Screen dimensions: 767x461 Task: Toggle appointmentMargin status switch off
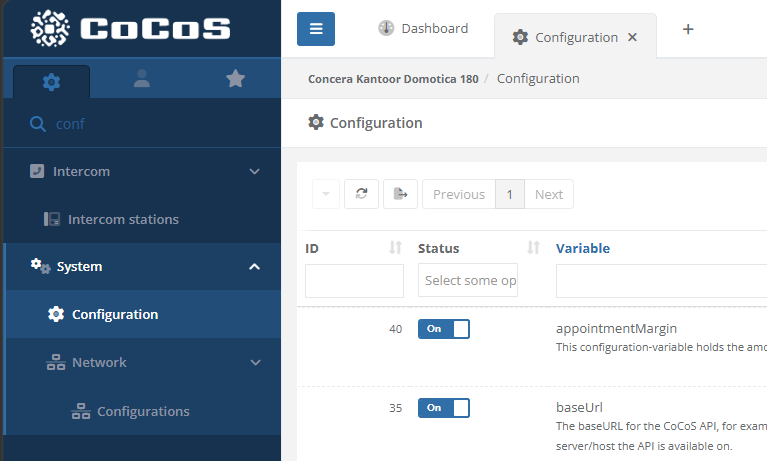click(x=443, y=329)
